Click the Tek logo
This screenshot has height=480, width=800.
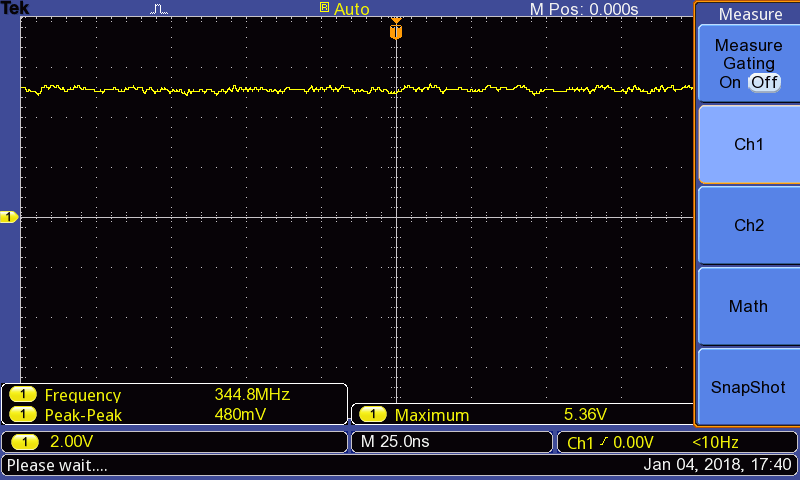(x=15, y=8)
